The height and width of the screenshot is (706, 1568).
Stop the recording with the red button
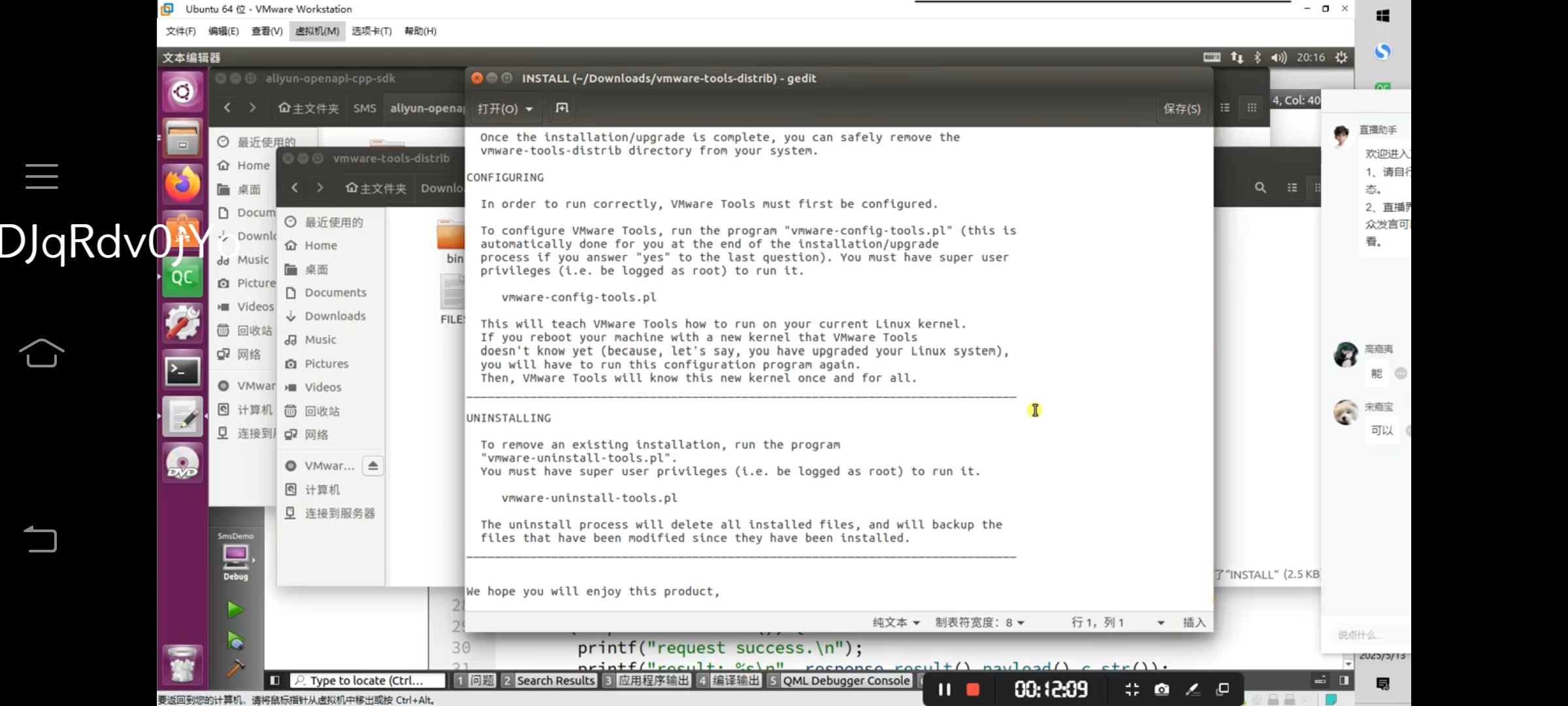973,689
